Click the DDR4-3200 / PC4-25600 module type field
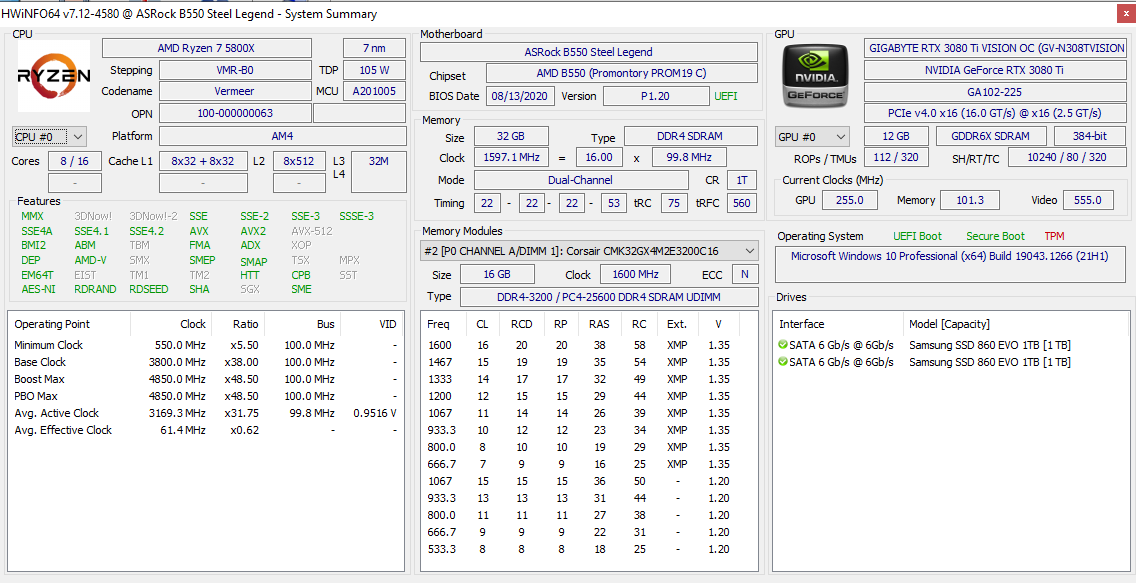Image resolution: width=1136 pixels, height=583 pixels. point(609,296)
